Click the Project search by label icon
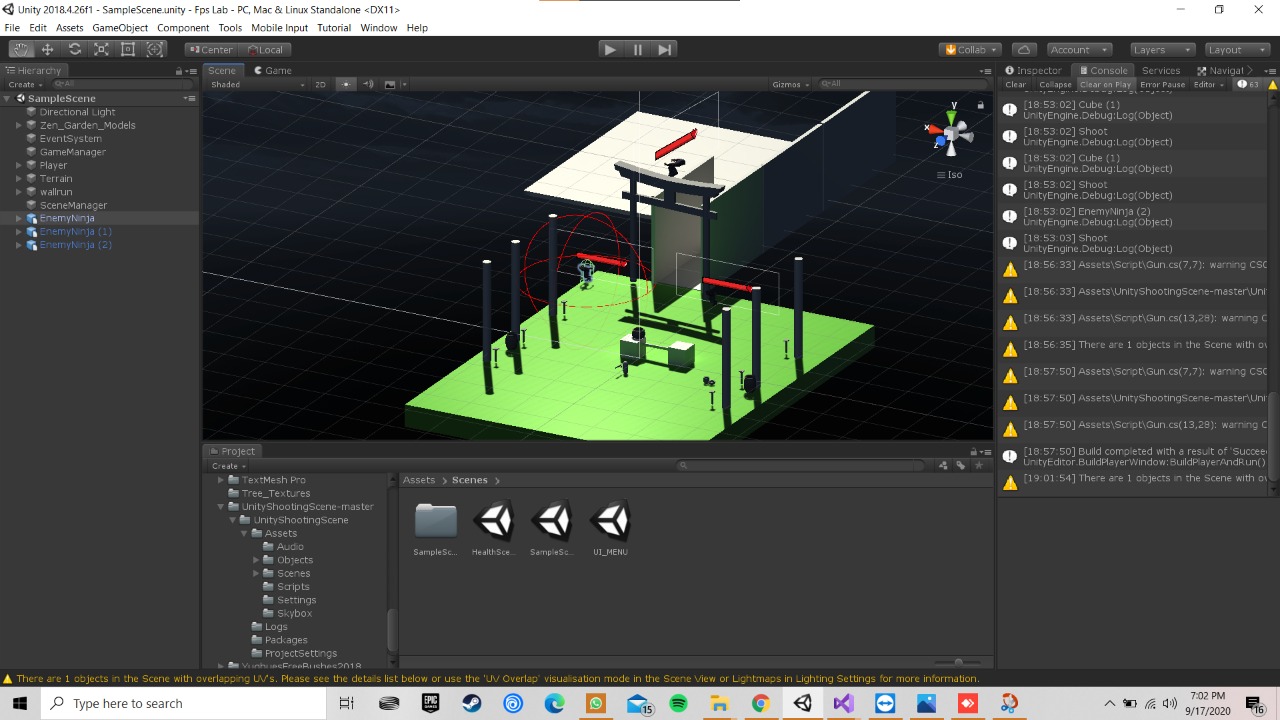This screenshot has height=720, width=1280. tap(960, 465)
